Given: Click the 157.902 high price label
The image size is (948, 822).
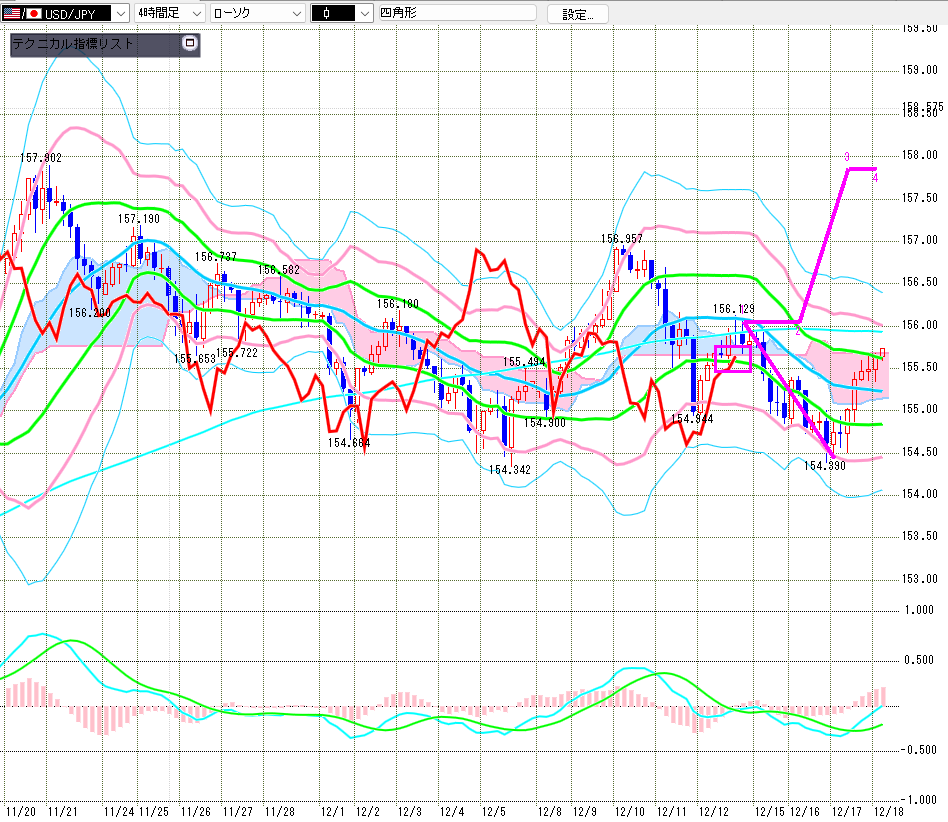Looking at the screenshot, I should pyautogui.click(x=41, y=158).
